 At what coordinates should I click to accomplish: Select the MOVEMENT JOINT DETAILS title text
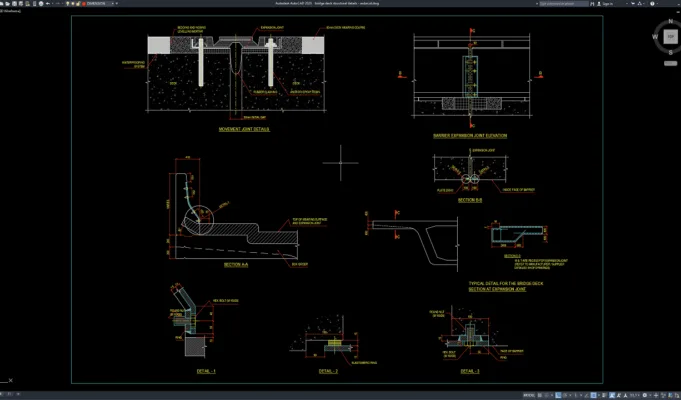pyautogui.click(x=244, y=129)
